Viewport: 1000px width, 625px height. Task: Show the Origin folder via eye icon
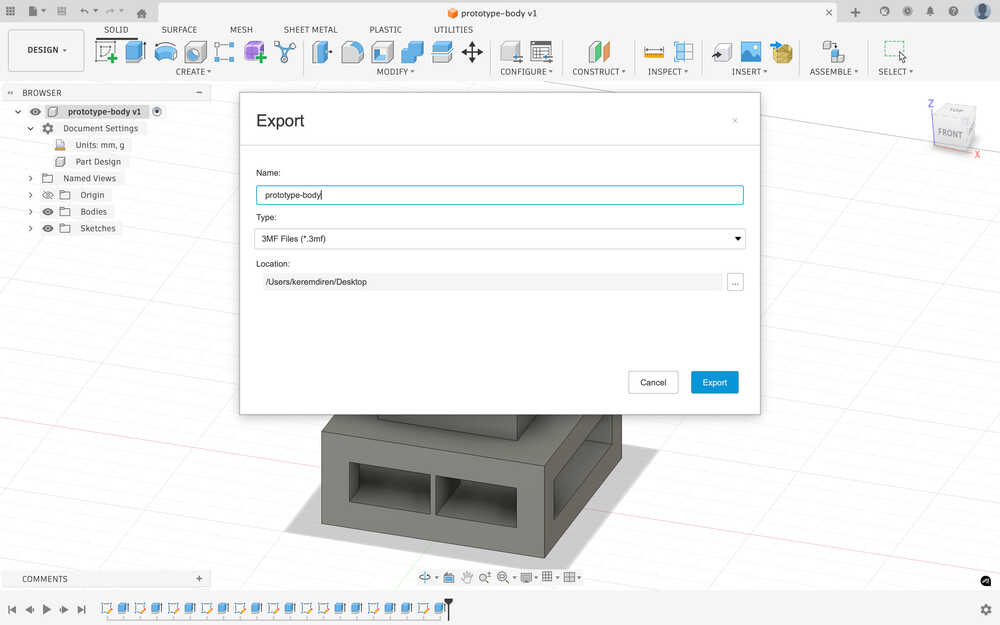pos(47,195)
